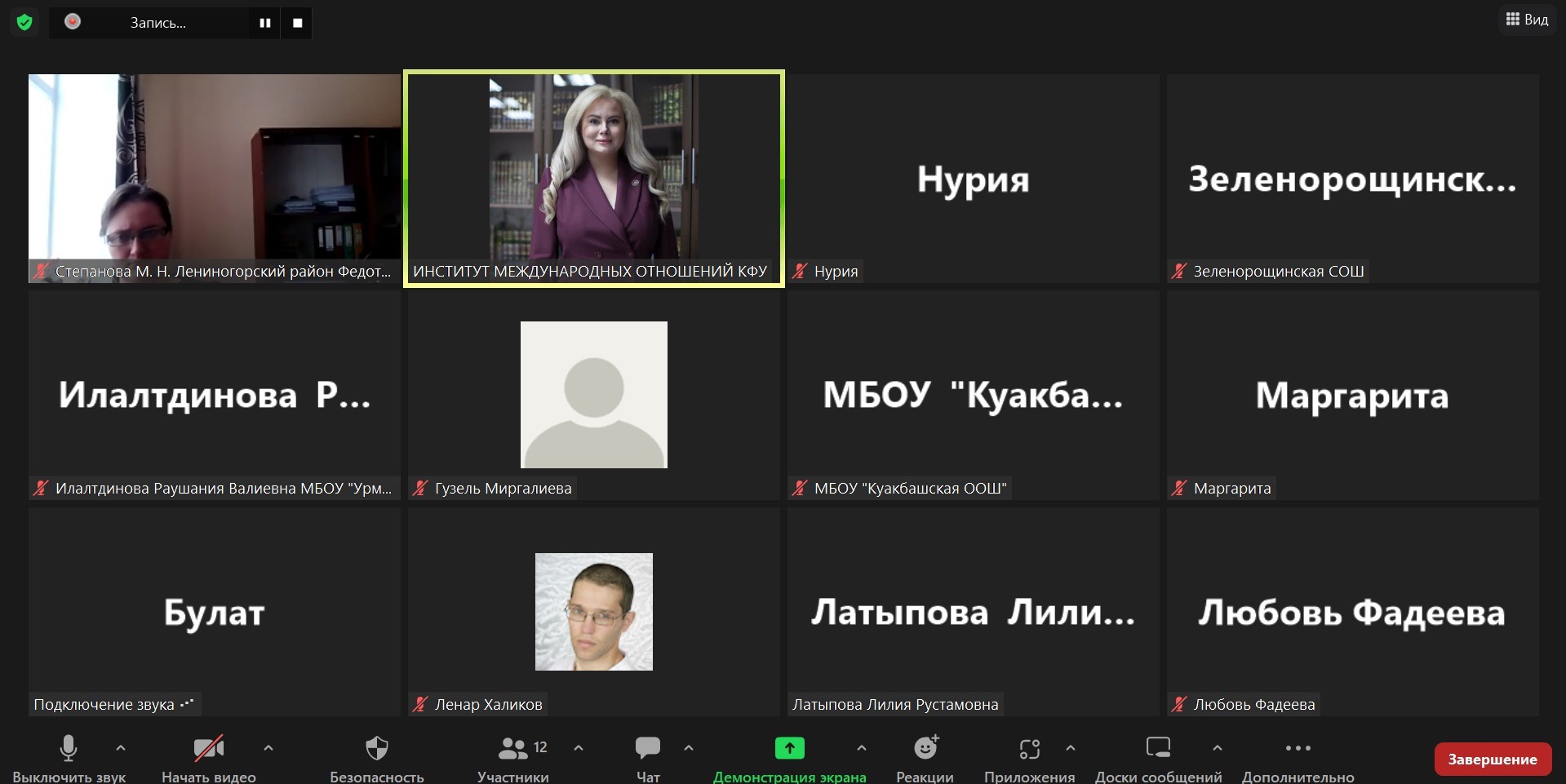Open the Участники panel

point(513,748)
